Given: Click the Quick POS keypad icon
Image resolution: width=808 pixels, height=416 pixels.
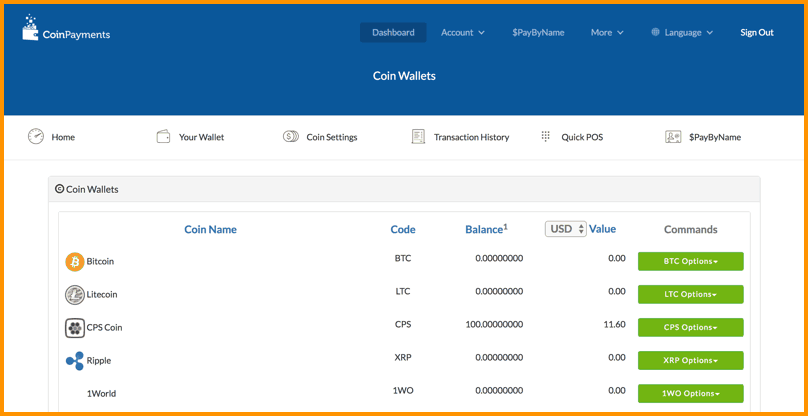Looking at the screenshot, I should [546, 137].
